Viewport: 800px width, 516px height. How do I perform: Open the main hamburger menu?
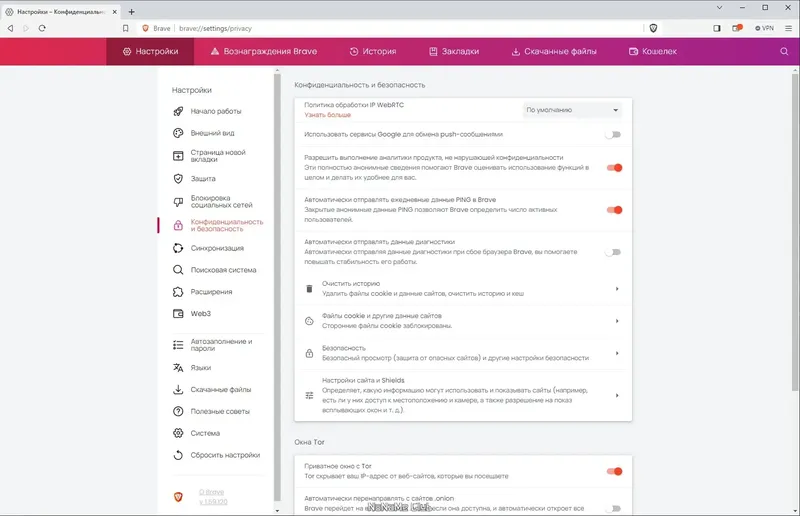(788, 28)
